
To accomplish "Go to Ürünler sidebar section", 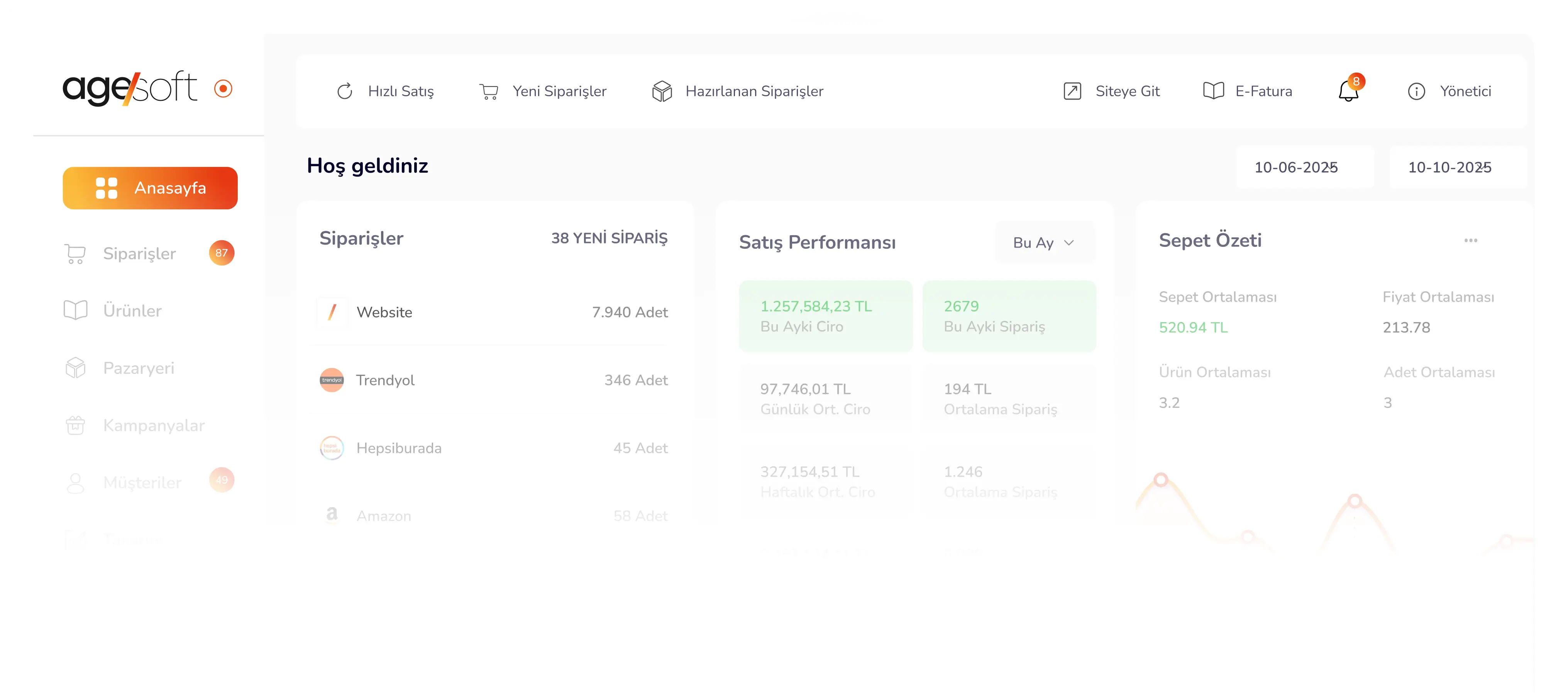I will [x=132, y=311].
